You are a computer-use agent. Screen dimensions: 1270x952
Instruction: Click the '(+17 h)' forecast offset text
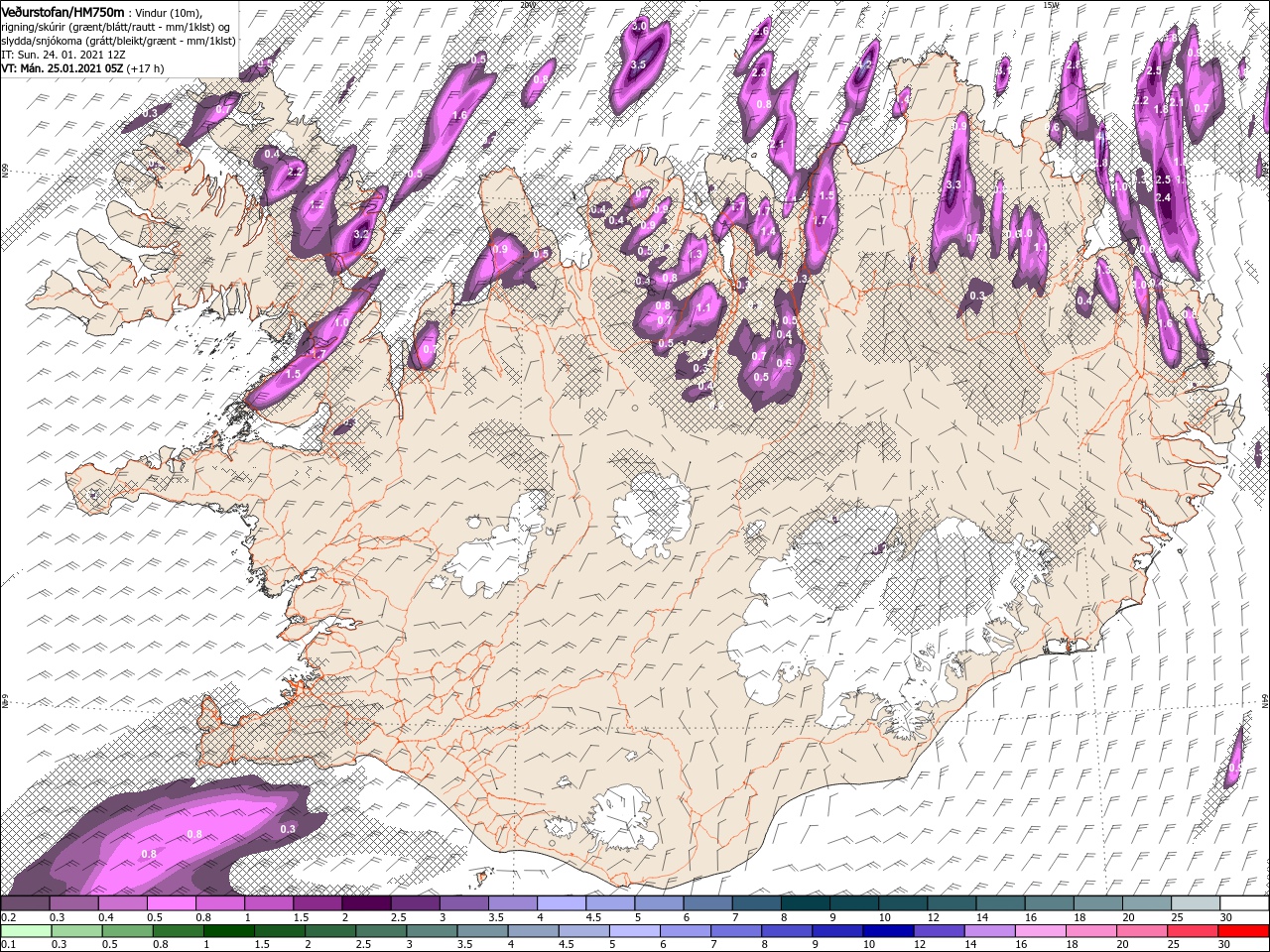[x=145, y=68]
